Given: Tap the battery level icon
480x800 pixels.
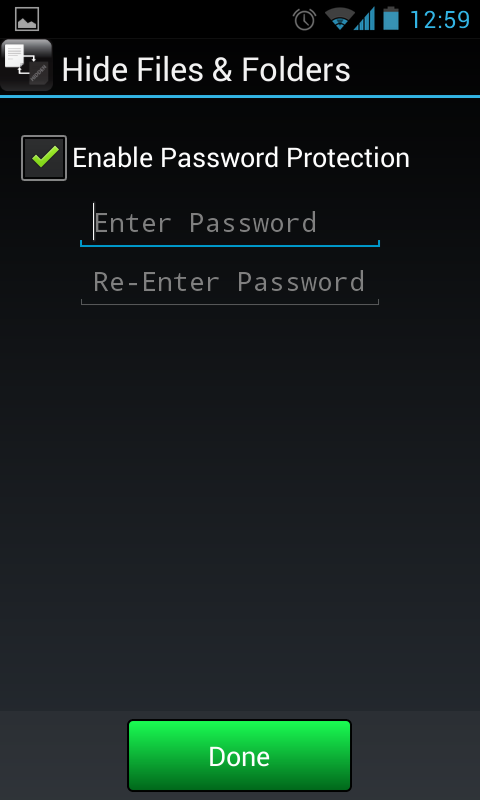Looking at the screenshot, I should click(x=391, y=19).
